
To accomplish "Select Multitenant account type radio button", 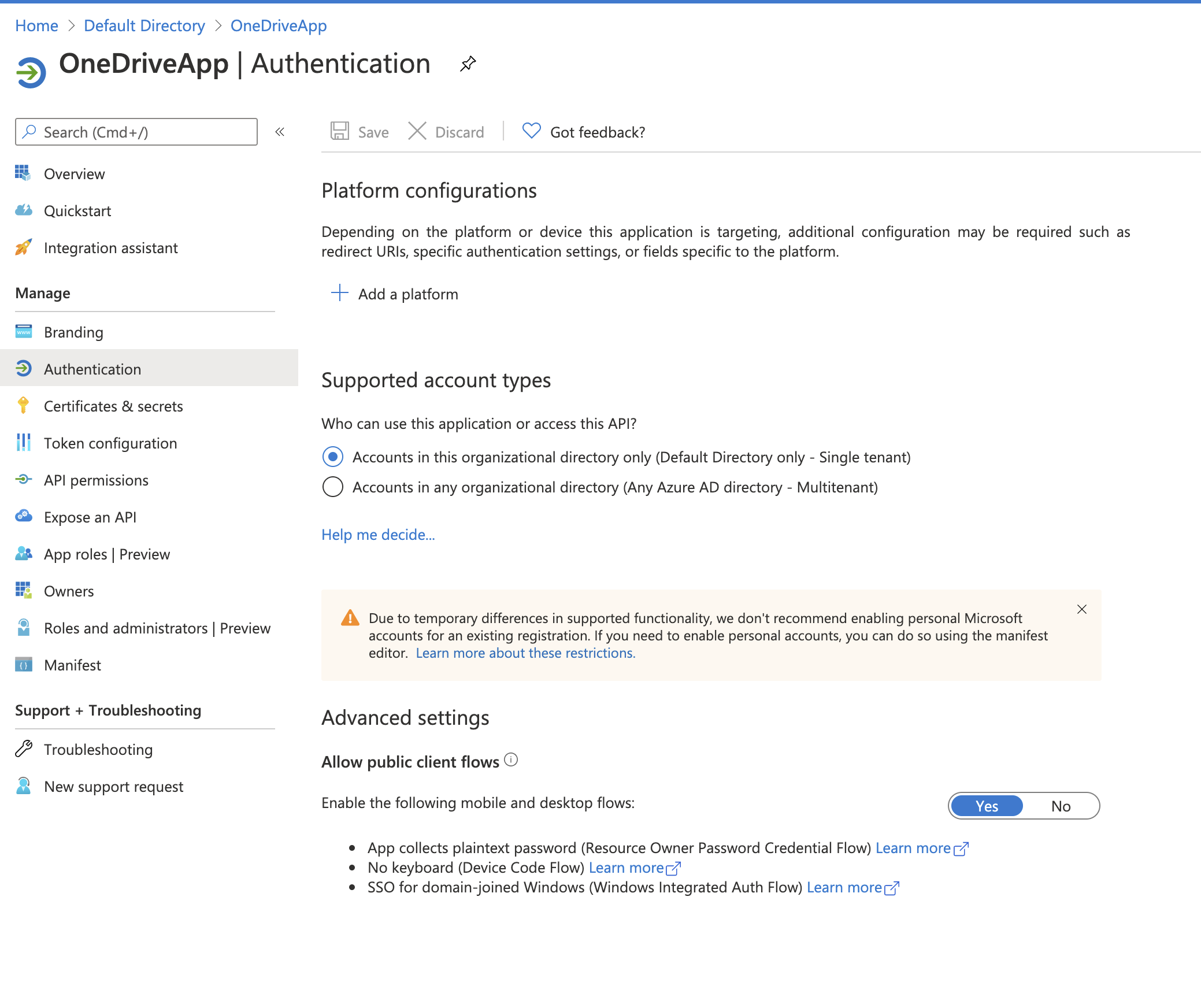I will click(x=333, y=487).
